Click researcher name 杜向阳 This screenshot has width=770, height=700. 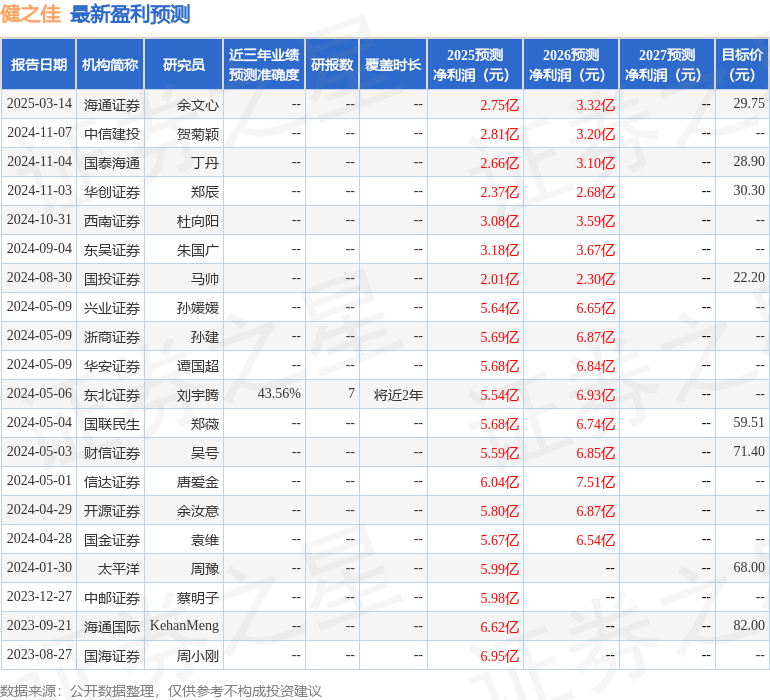click(197, 221)
